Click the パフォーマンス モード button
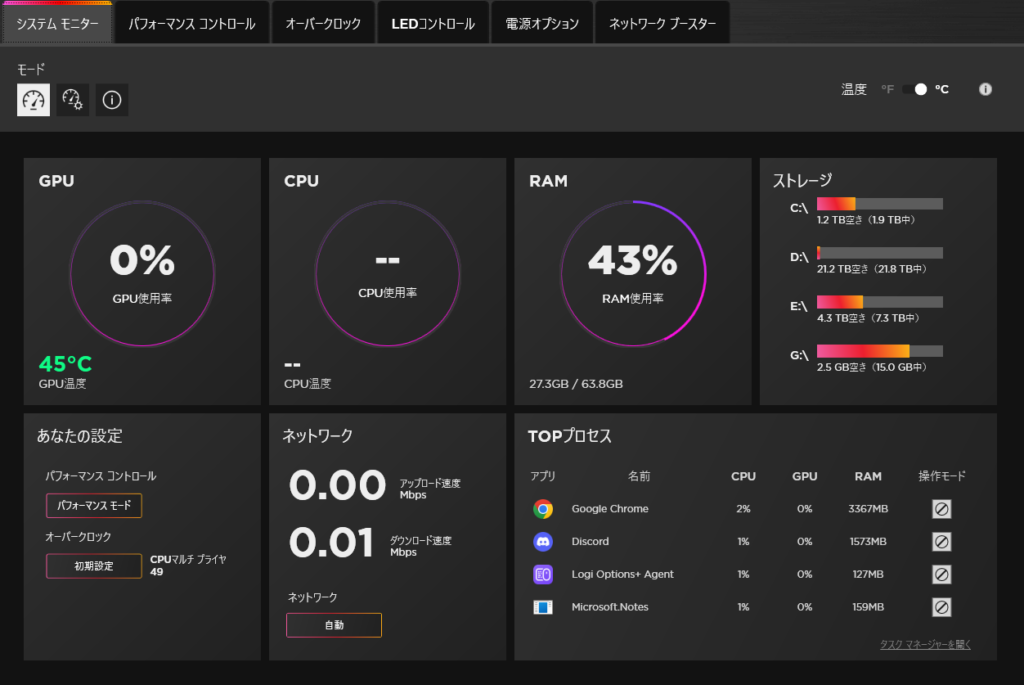1024x685 pixels. [94, 506]
